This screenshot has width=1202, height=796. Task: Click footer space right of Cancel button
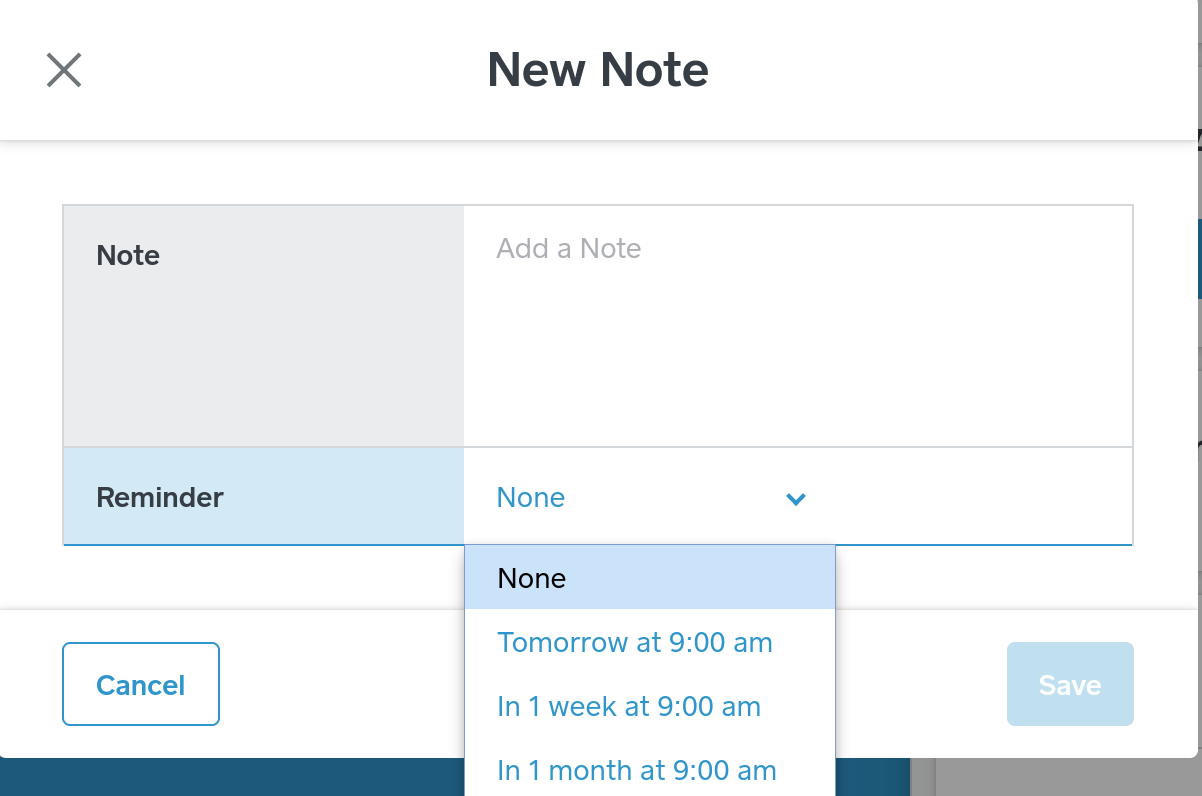click(x=340, y=685)
